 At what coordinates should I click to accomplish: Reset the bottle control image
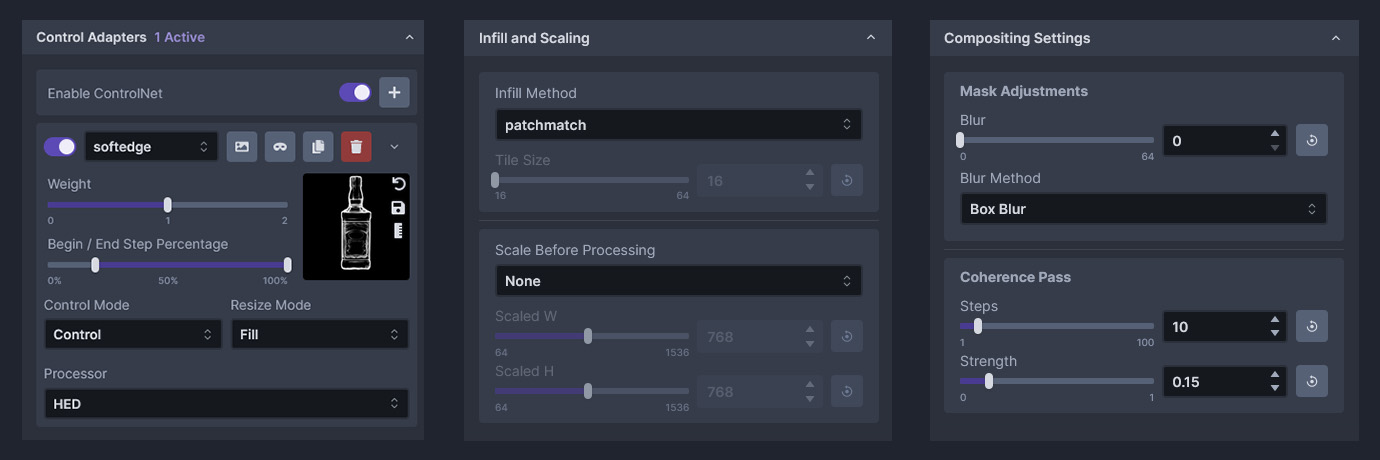pyautogui.click(x=398, y=184)
